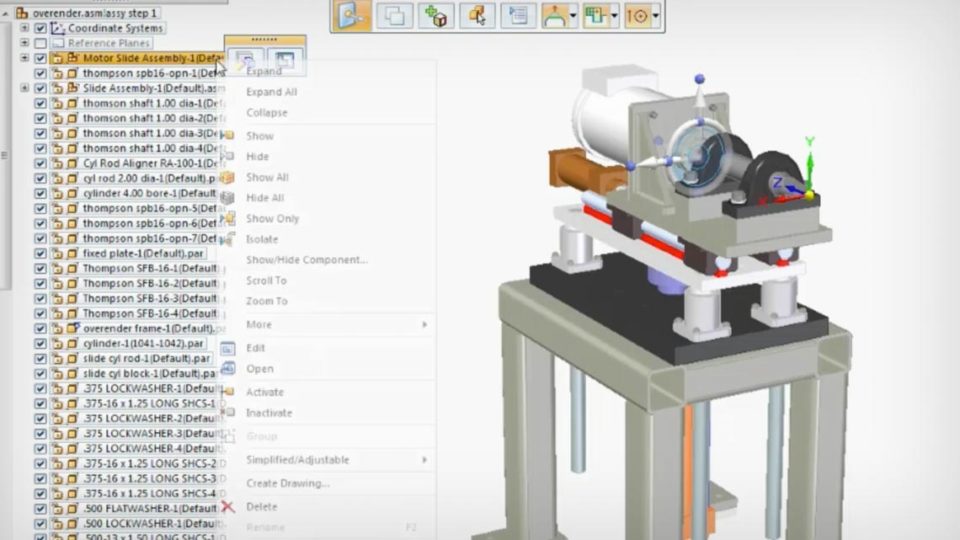Open the arc tool dropdown arrow in the top toolbar
The height and width of the screenshot is (540, 960).
pyautogui.click(x=574, y=16)
